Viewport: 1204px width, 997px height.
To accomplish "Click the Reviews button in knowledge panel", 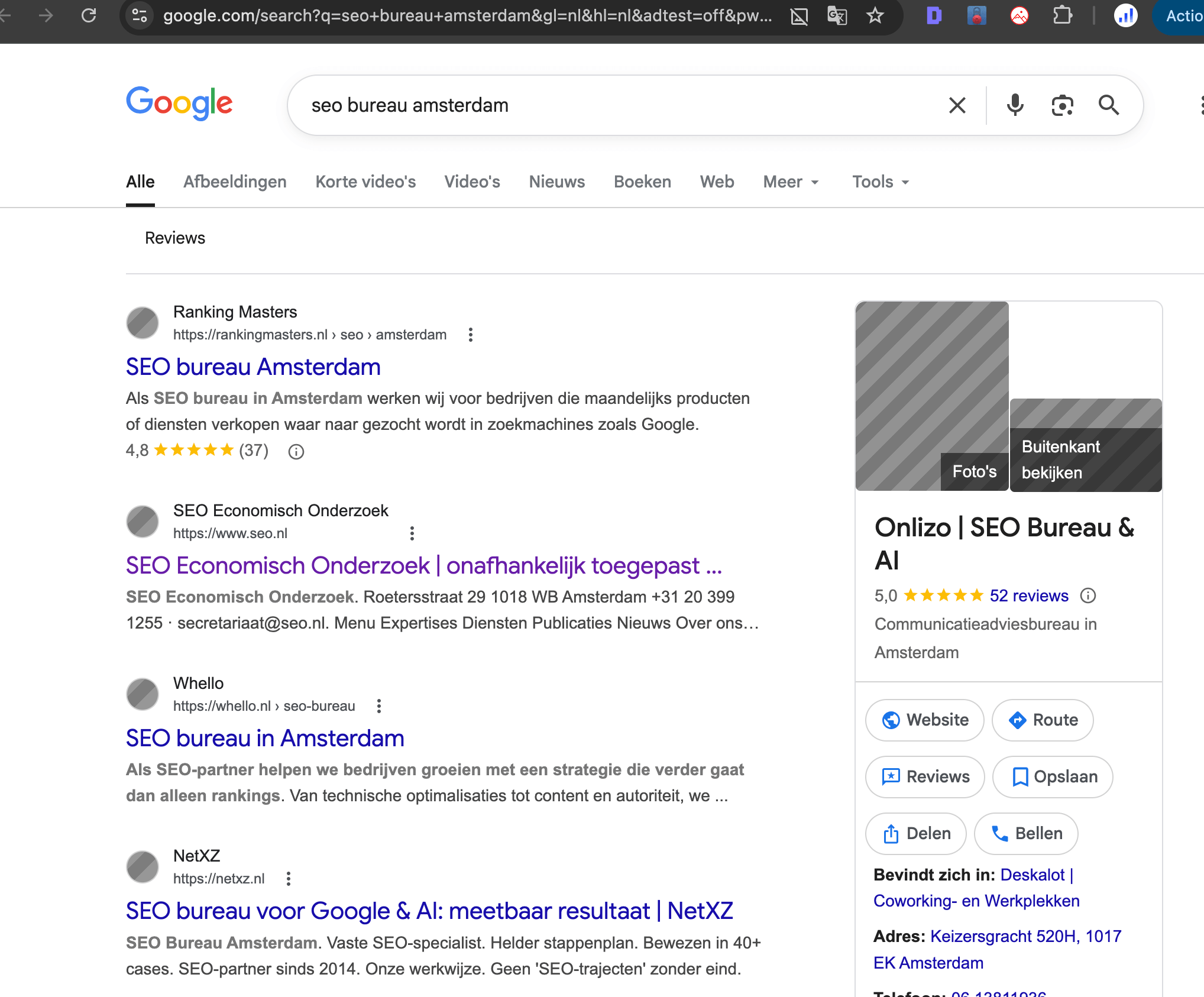I will (x=925, y=777).
